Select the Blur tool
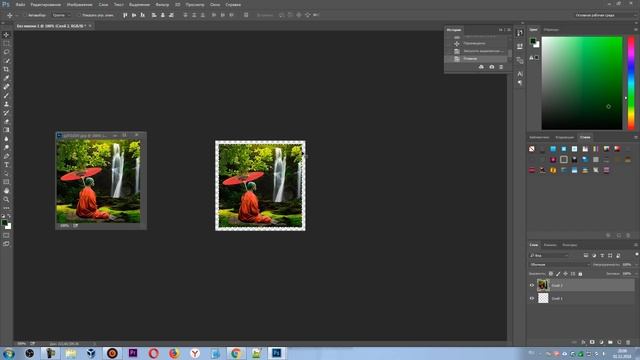 click(x=6, y=138)
